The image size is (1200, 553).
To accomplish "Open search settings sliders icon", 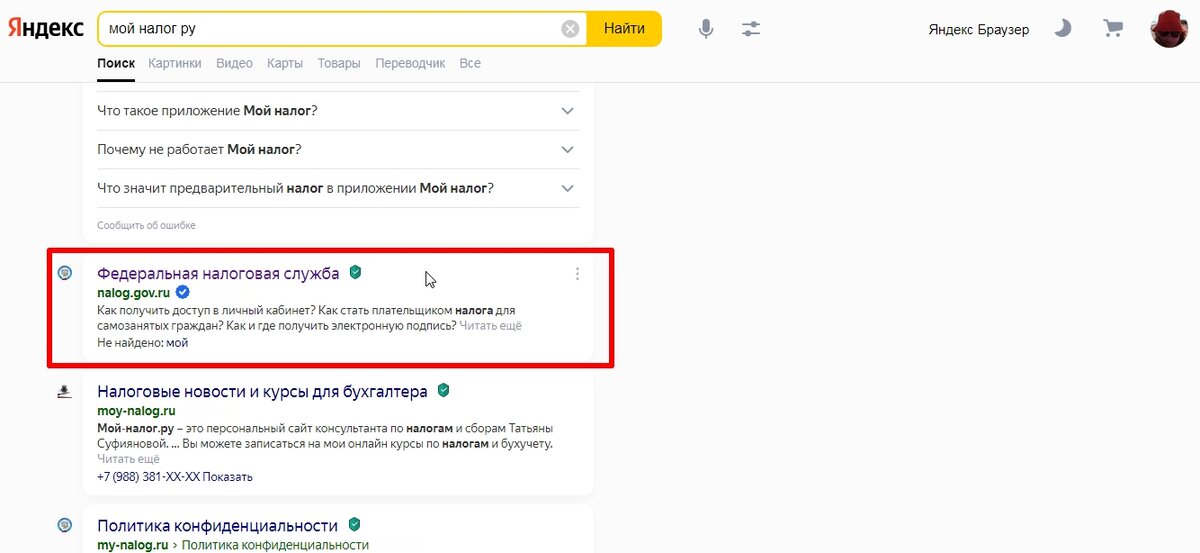I will pyautogui.click(x=752, y=29).
